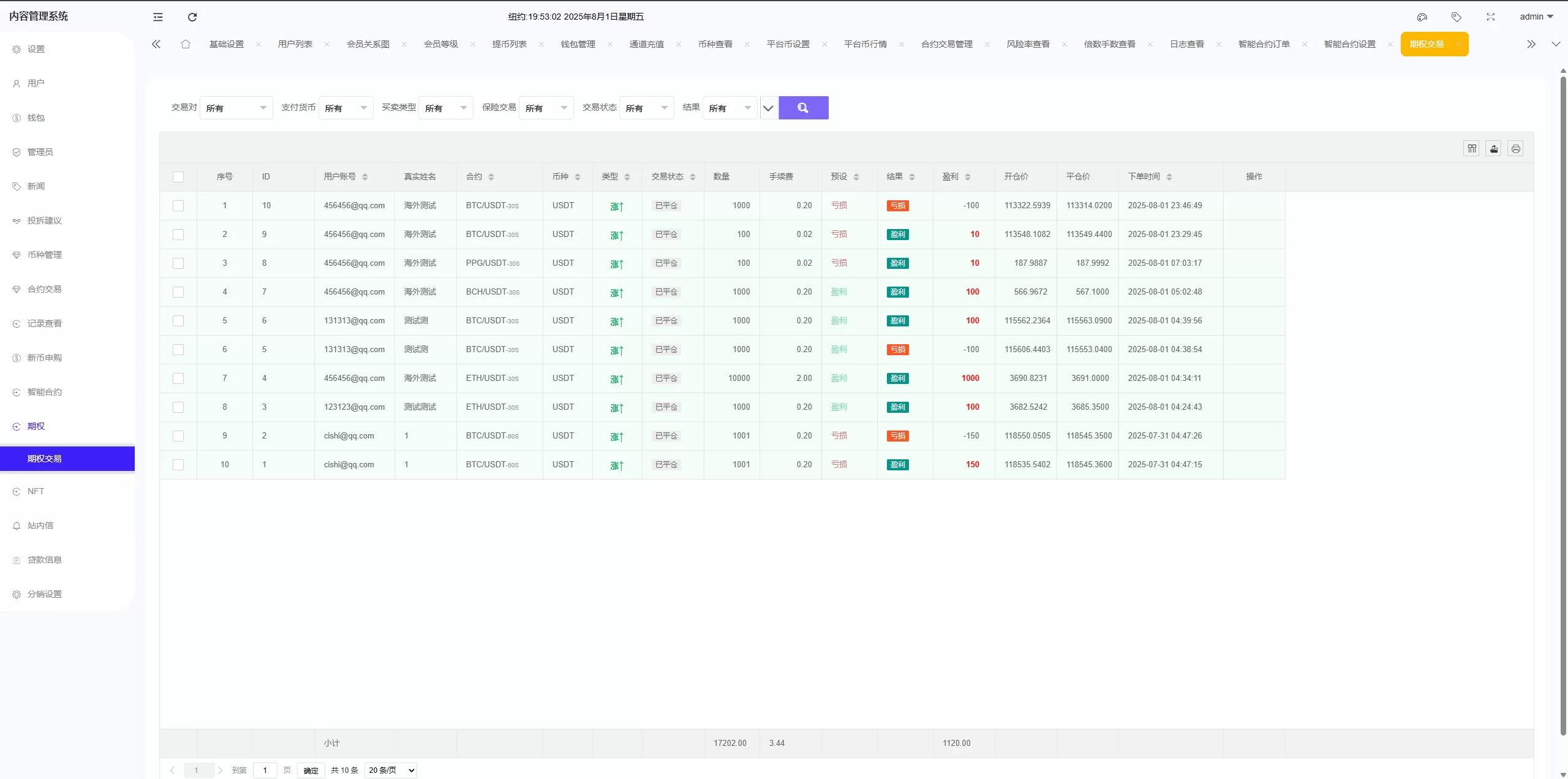This screenshot has height=779, width=1568.
Task: Sort by 盈利 column arrows
Action: coord(968,177)
